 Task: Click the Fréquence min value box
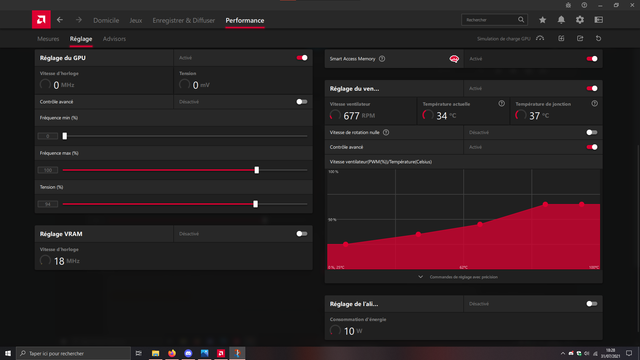(48, 136)
